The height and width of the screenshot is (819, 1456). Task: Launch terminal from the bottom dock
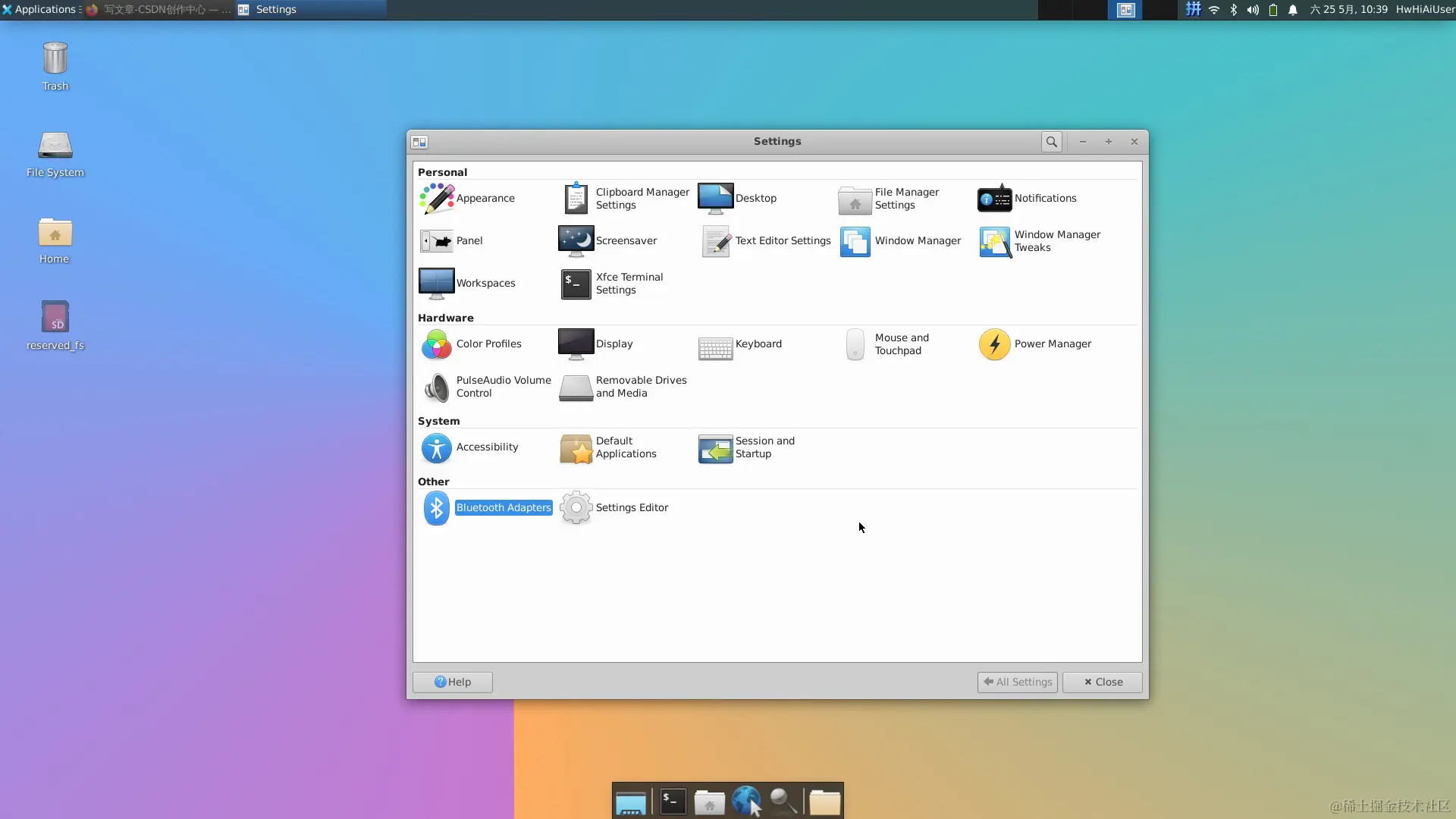[x=673, y=801]
